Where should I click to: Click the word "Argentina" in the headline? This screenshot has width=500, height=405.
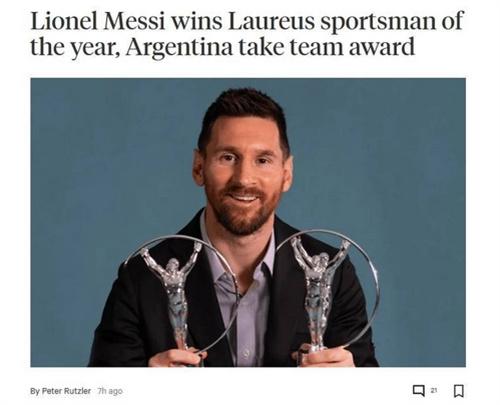[x=179, y=48]
